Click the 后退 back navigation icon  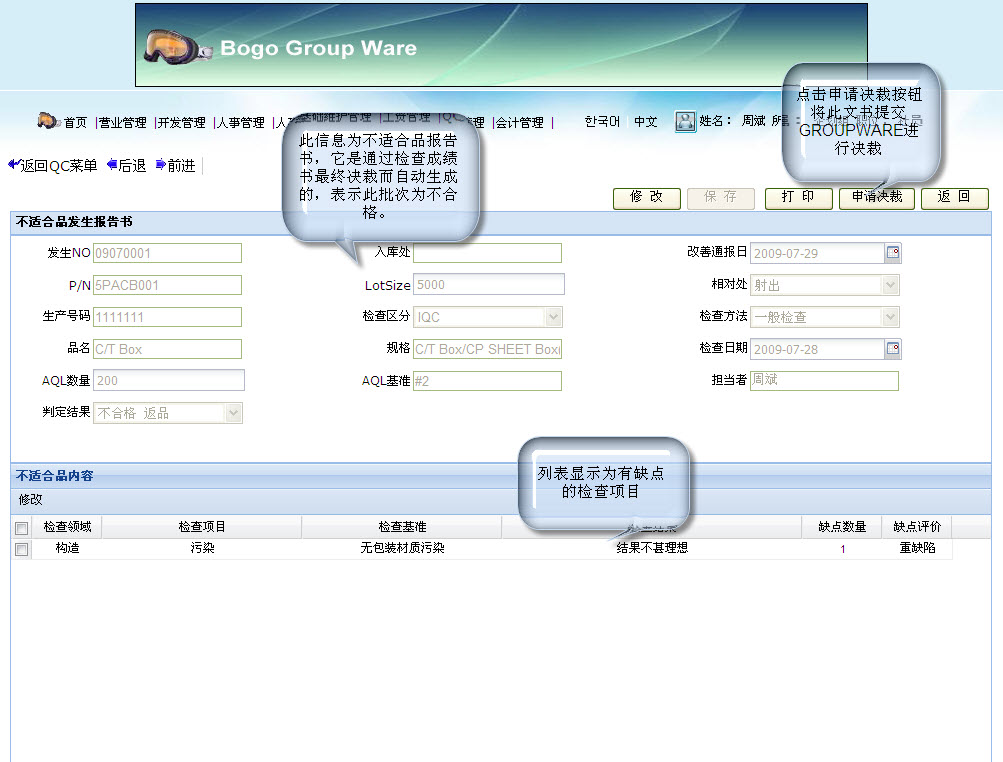pos(112,164)
